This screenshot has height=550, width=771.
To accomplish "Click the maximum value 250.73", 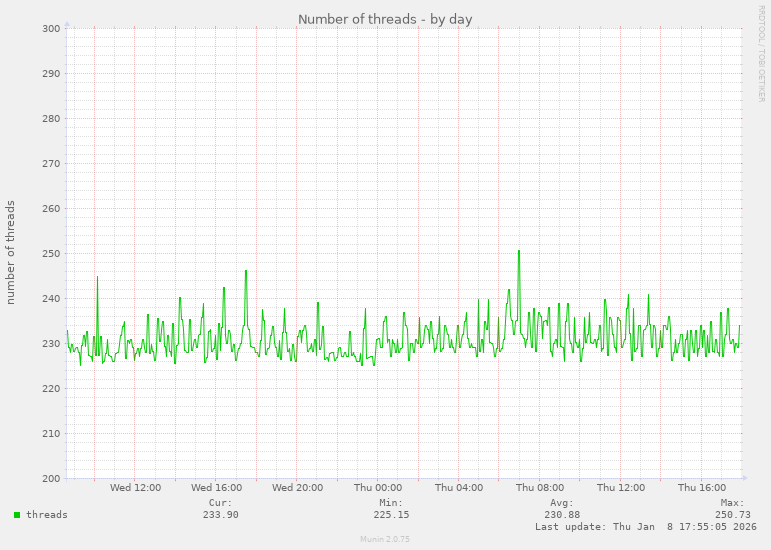I will tap(733, 515).
